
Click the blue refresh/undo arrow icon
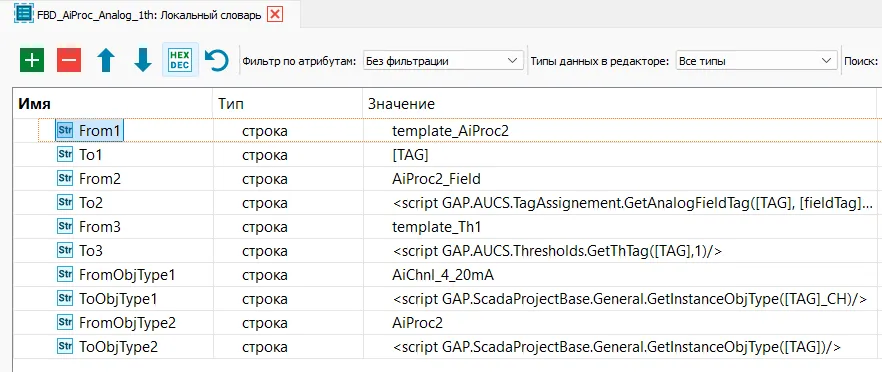(x=216, y=60)
